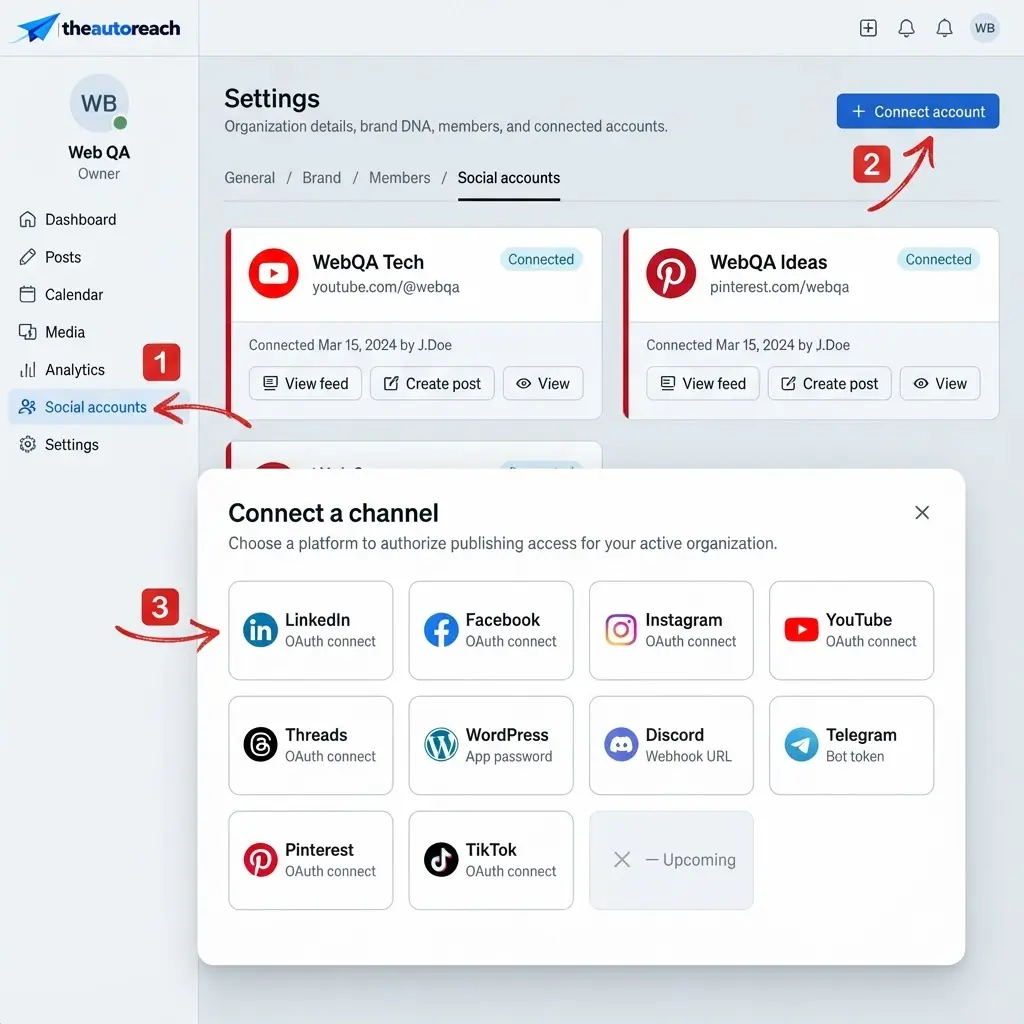Open the first notification bell icon
The width and height of the screenshot is (1024, 1024).
(906, 28)
